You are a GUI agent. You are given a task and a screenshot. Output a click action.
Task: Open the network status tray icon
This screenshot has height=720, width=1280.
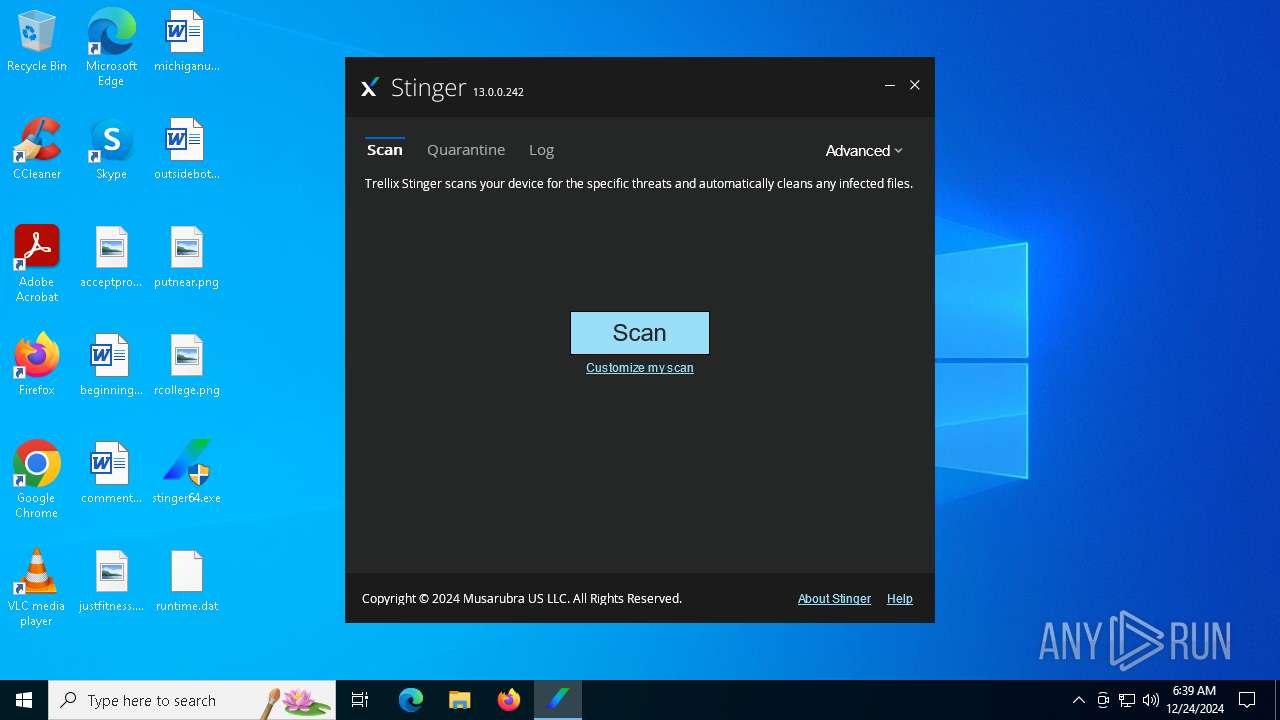[x=1127, y=700]
